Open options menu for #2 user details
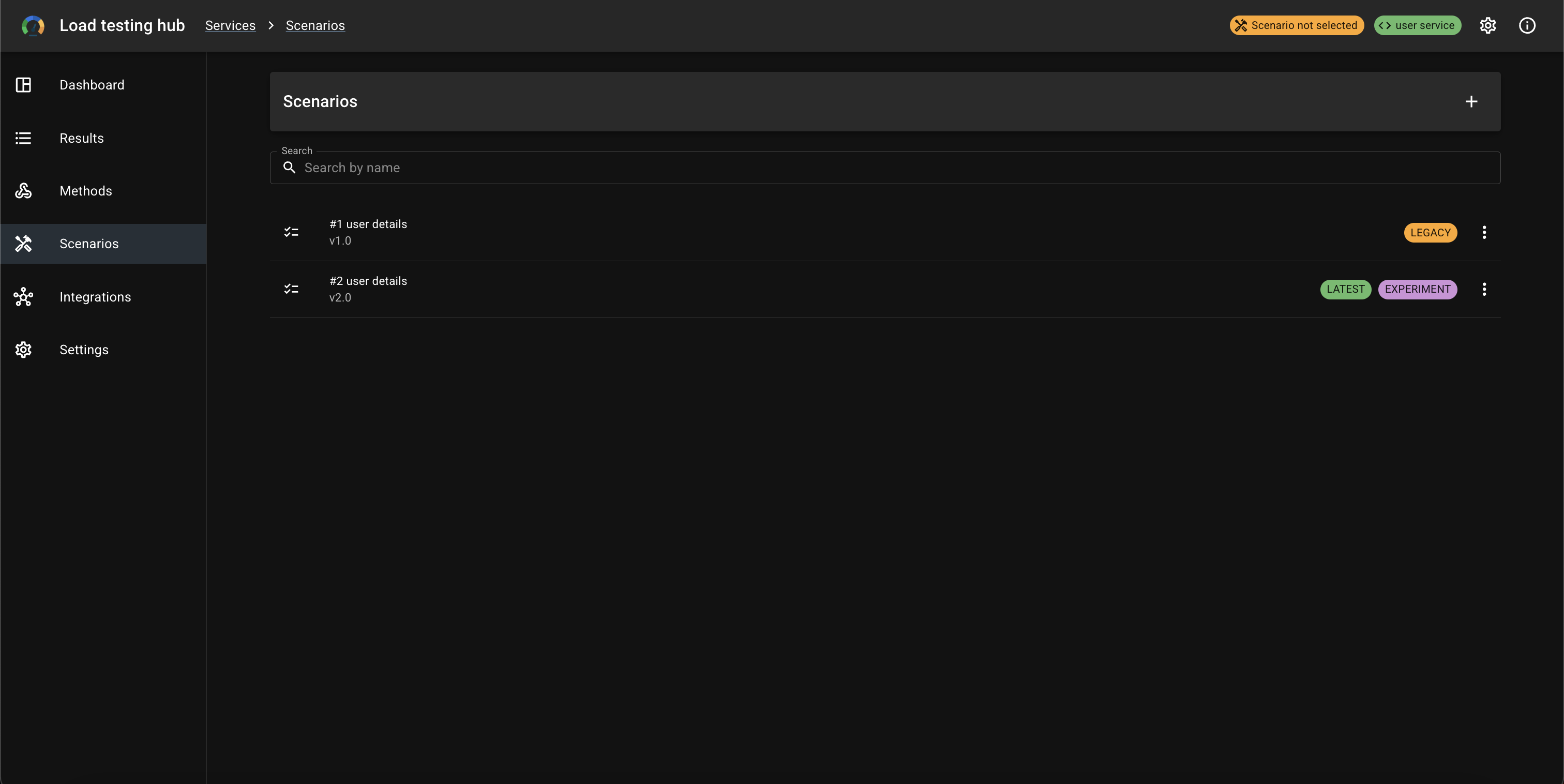The image size is (1564, 784). coord(1484,289)
